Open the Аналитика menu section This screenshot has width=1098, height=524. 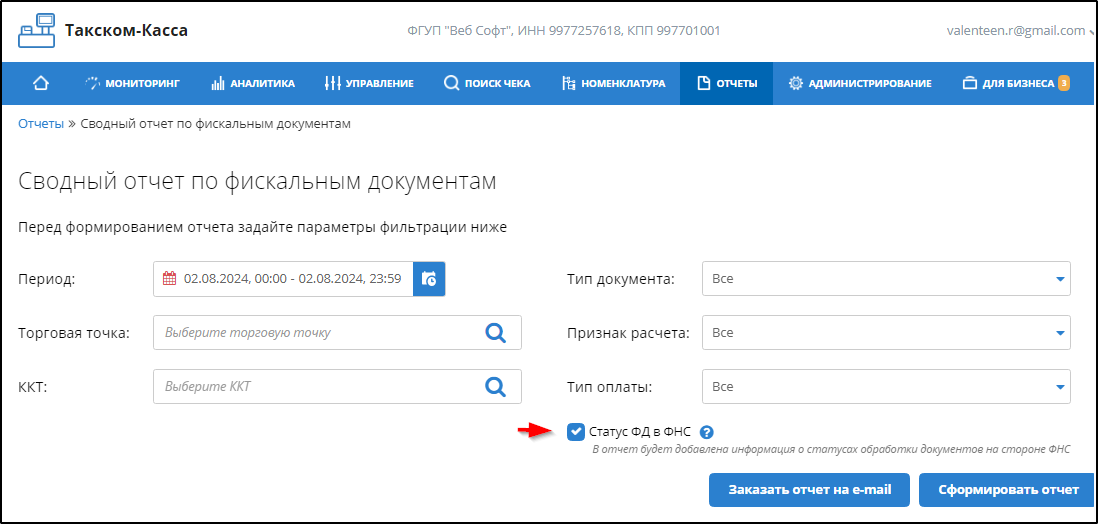(253, 83)
